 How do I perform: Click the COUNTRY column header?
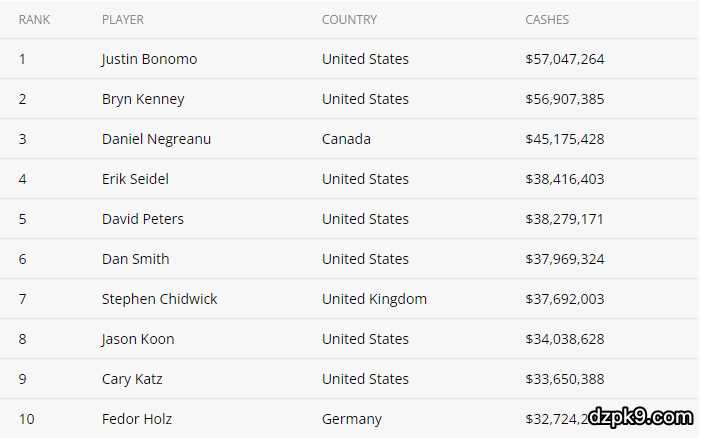[349, 20]
